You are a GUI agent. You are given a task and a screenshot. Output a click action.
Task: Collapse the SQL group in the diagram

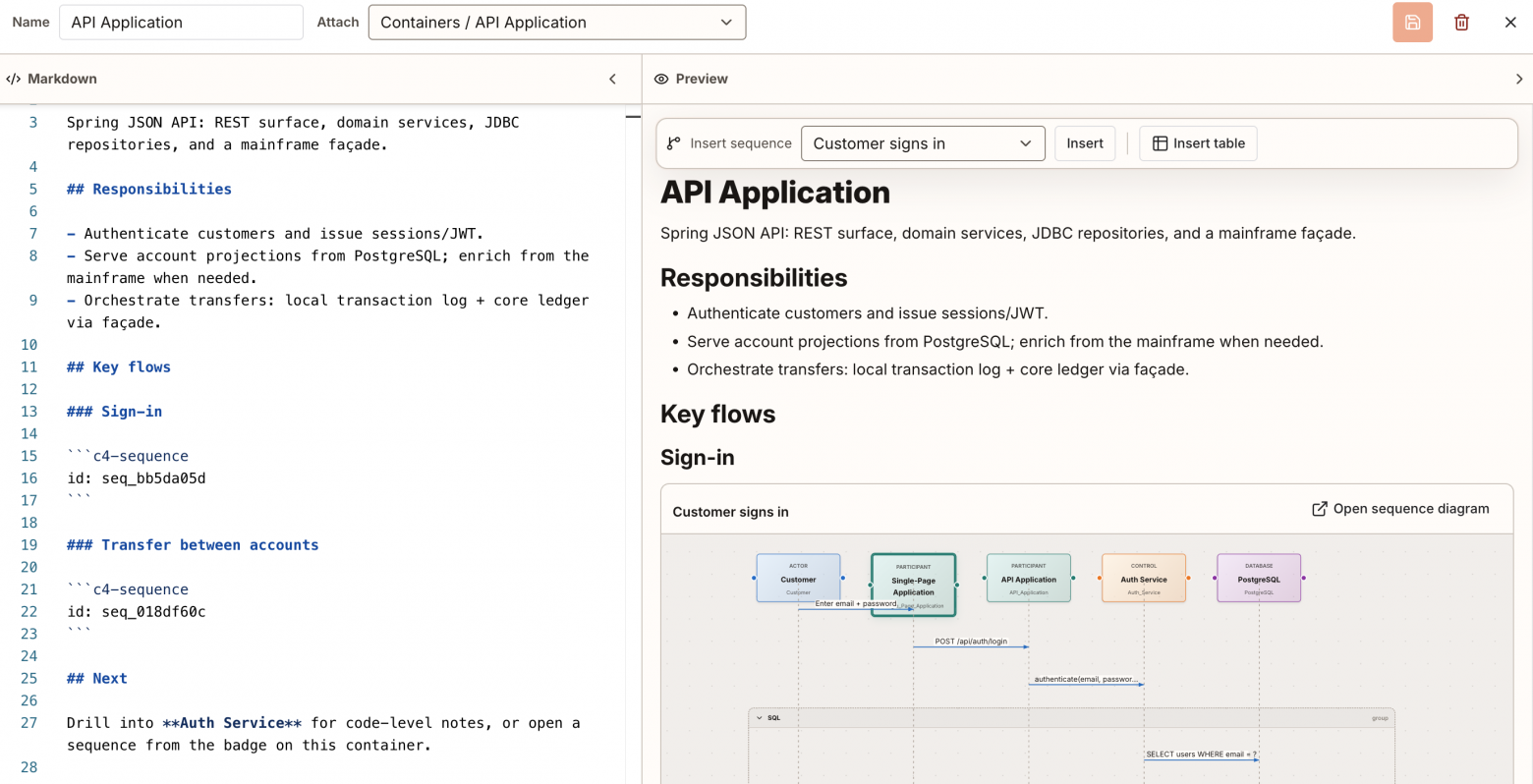coord(760,718)
